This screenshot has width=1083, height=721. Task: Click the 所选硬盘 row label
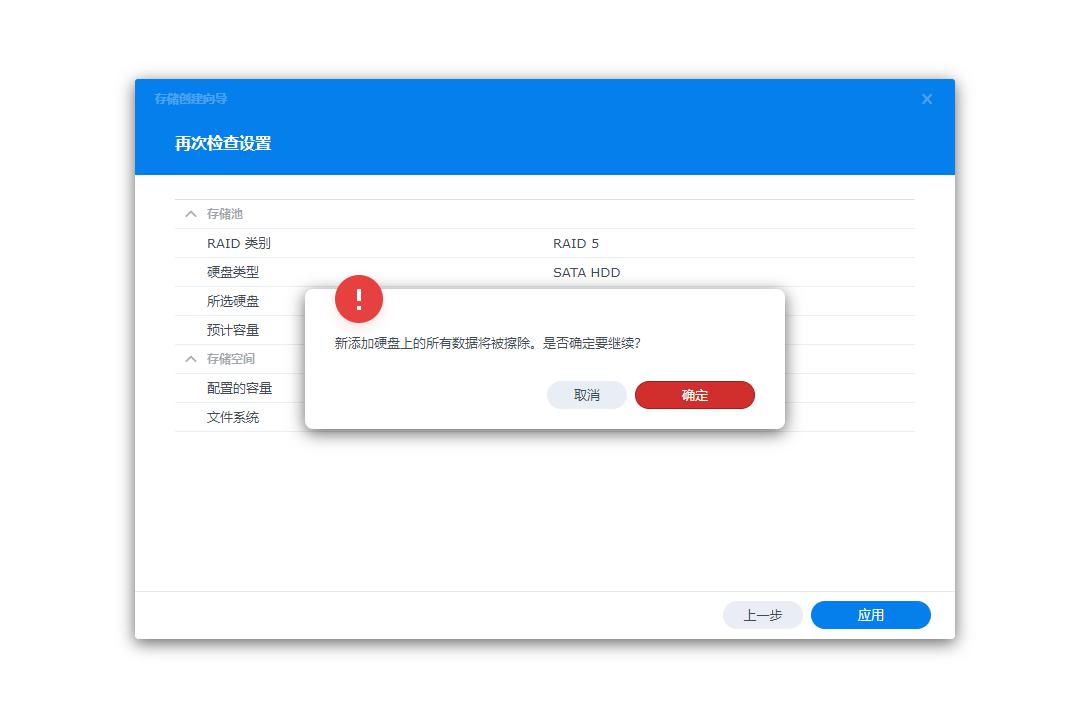pos(232,301)
